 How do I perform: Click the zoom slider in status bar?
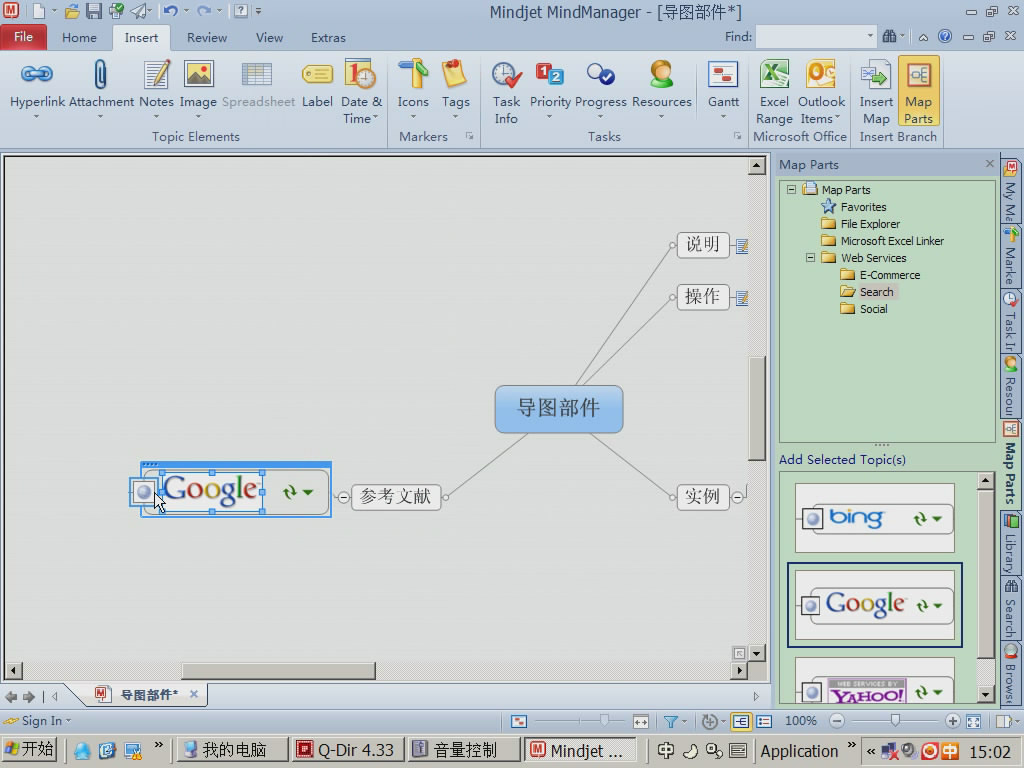(895, 720)
